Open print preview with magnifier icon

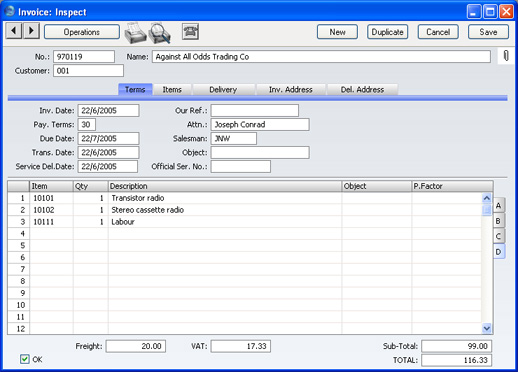(x=160, y=33)
